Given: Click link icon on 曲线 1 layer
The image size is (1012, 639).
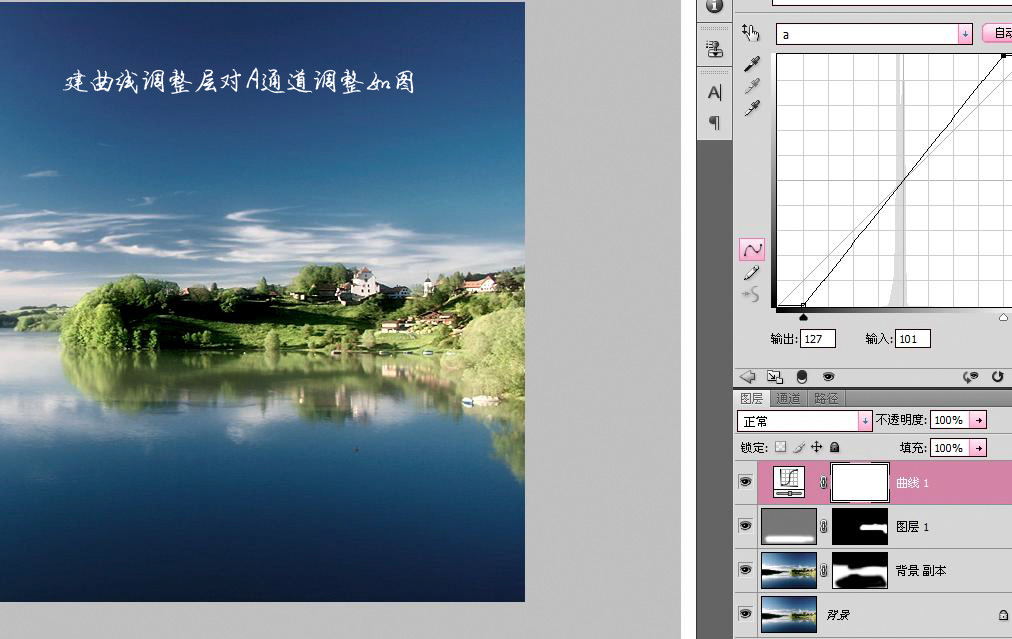Looking at the screenshot, I should click(x=824, y=482).
